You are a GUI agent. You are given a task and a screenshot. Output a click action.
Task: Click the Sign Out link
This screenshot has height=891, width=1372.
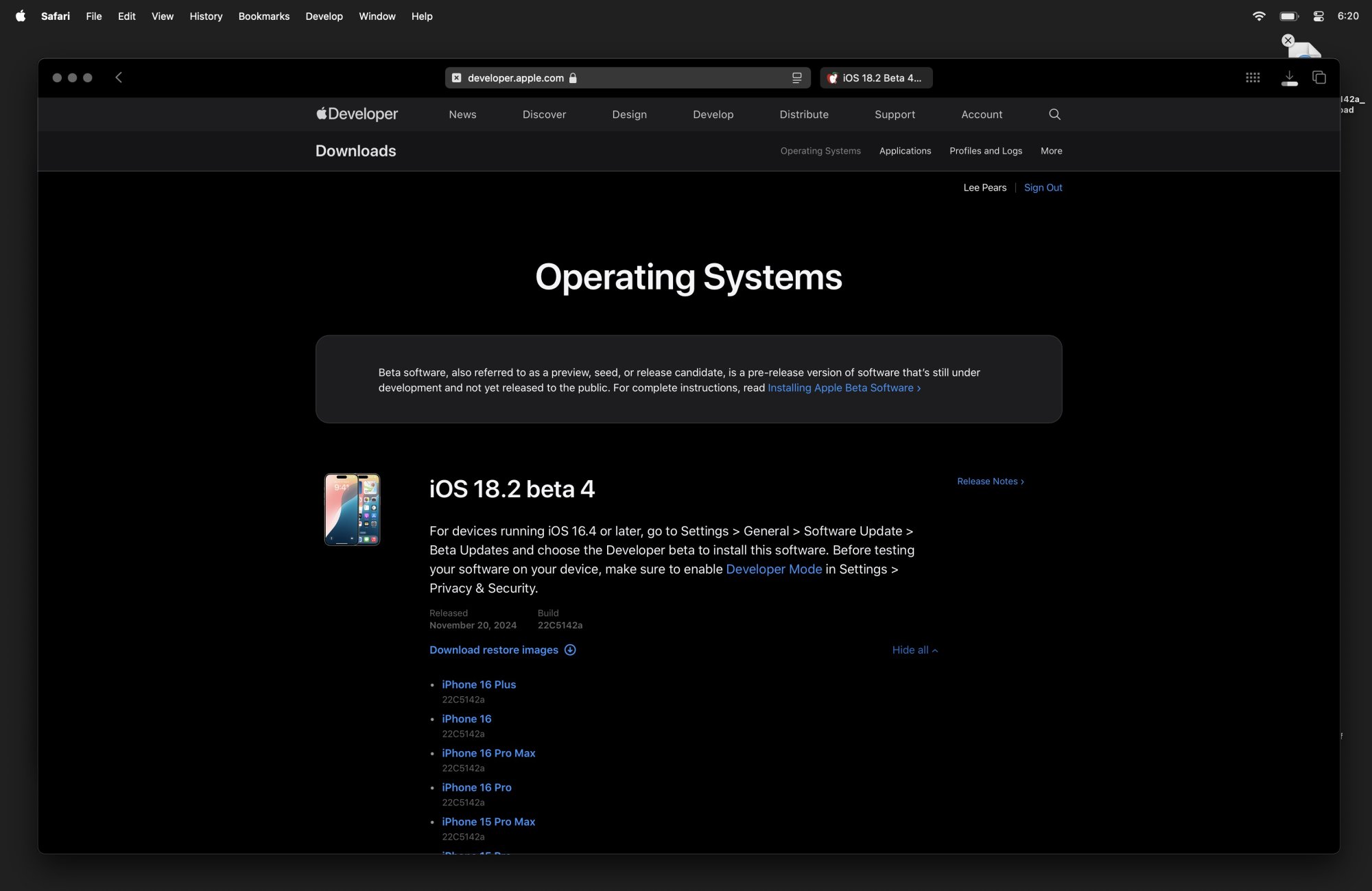point(1043,188)
